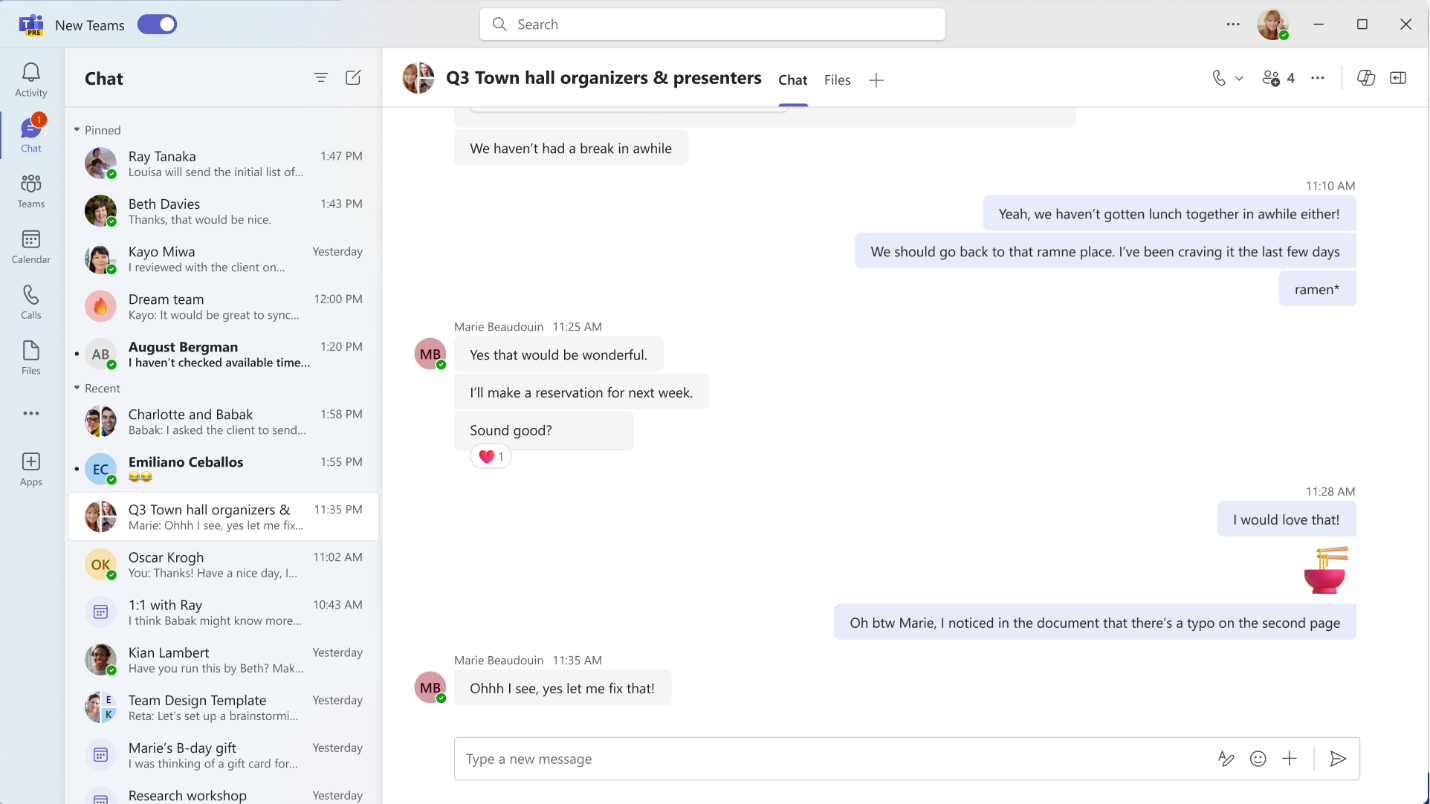
Task: Click the Search box at the top
Action: click(x=712, y=25)
